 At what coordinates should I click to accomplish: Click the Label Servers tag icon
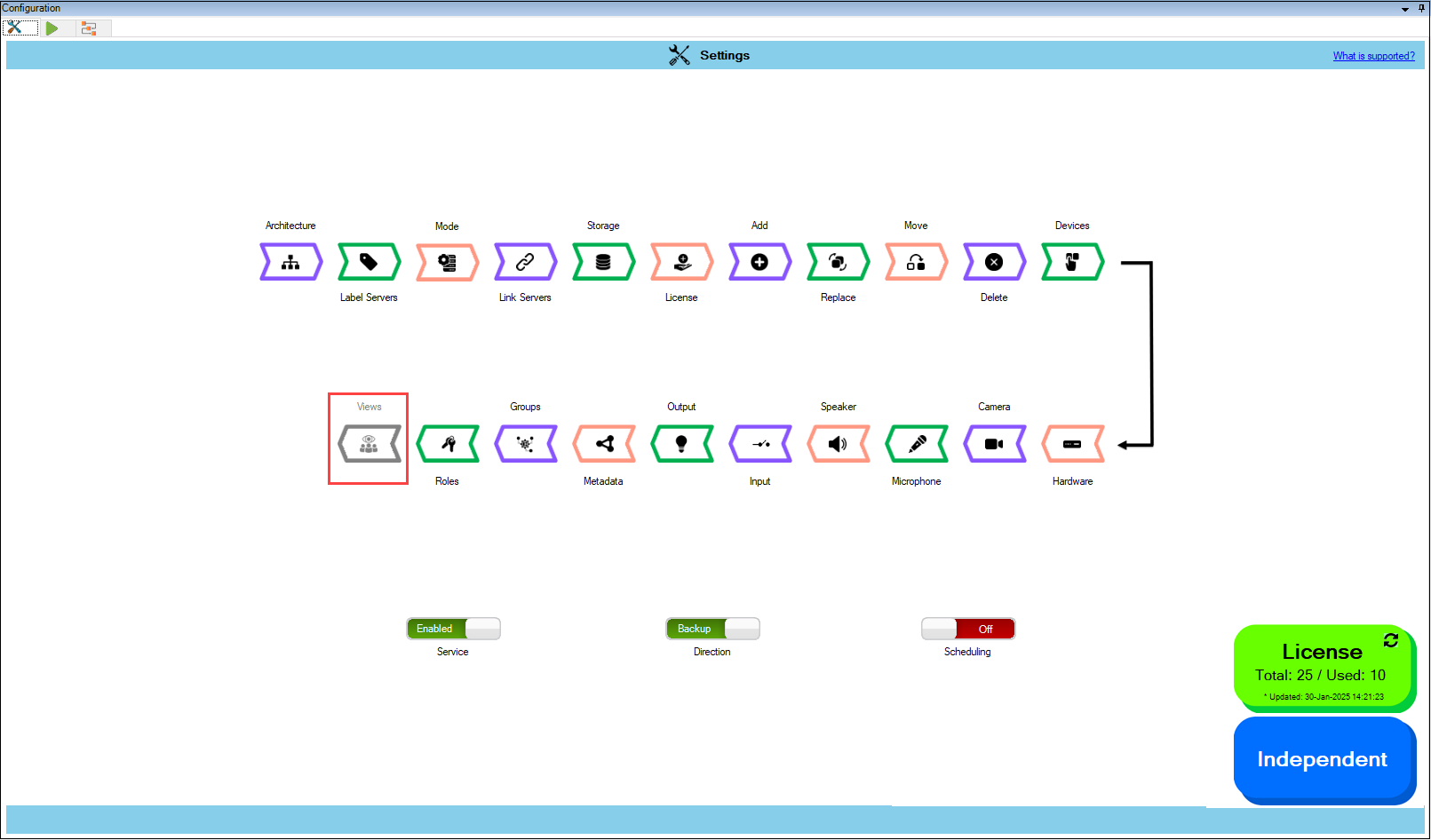point(369,262)
